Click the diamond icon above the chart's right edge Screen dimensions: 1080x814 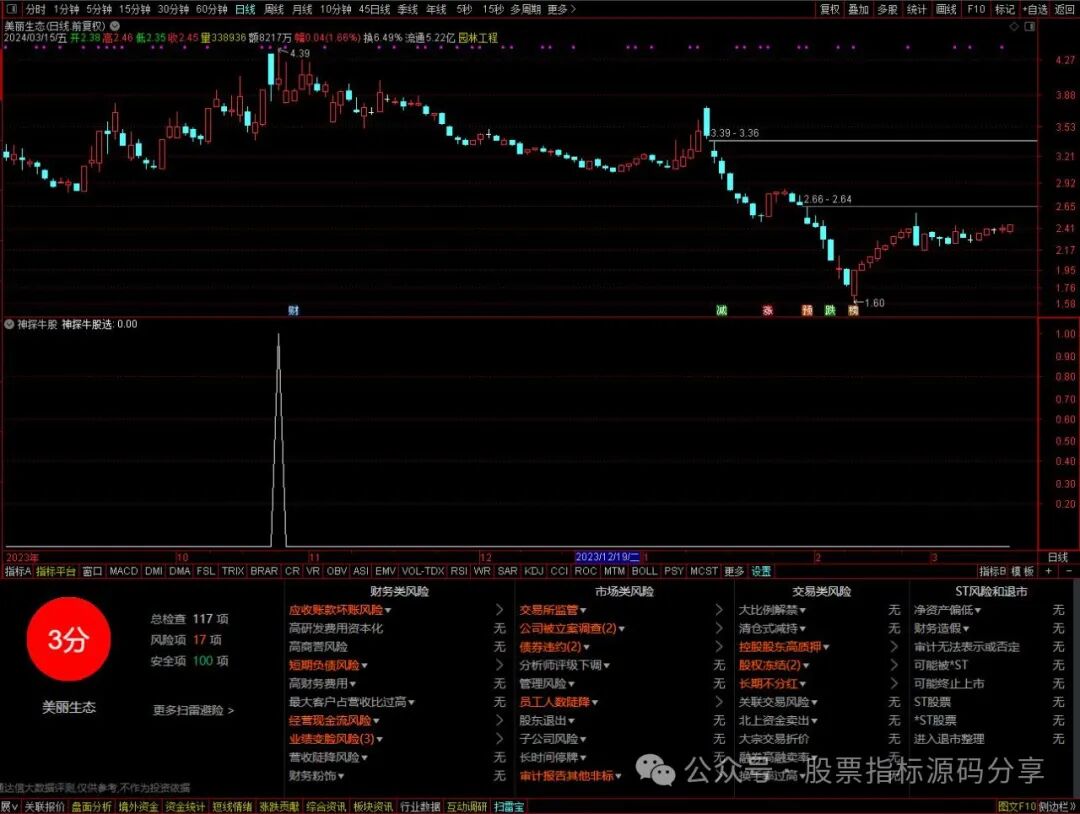tap(1014, 26)
